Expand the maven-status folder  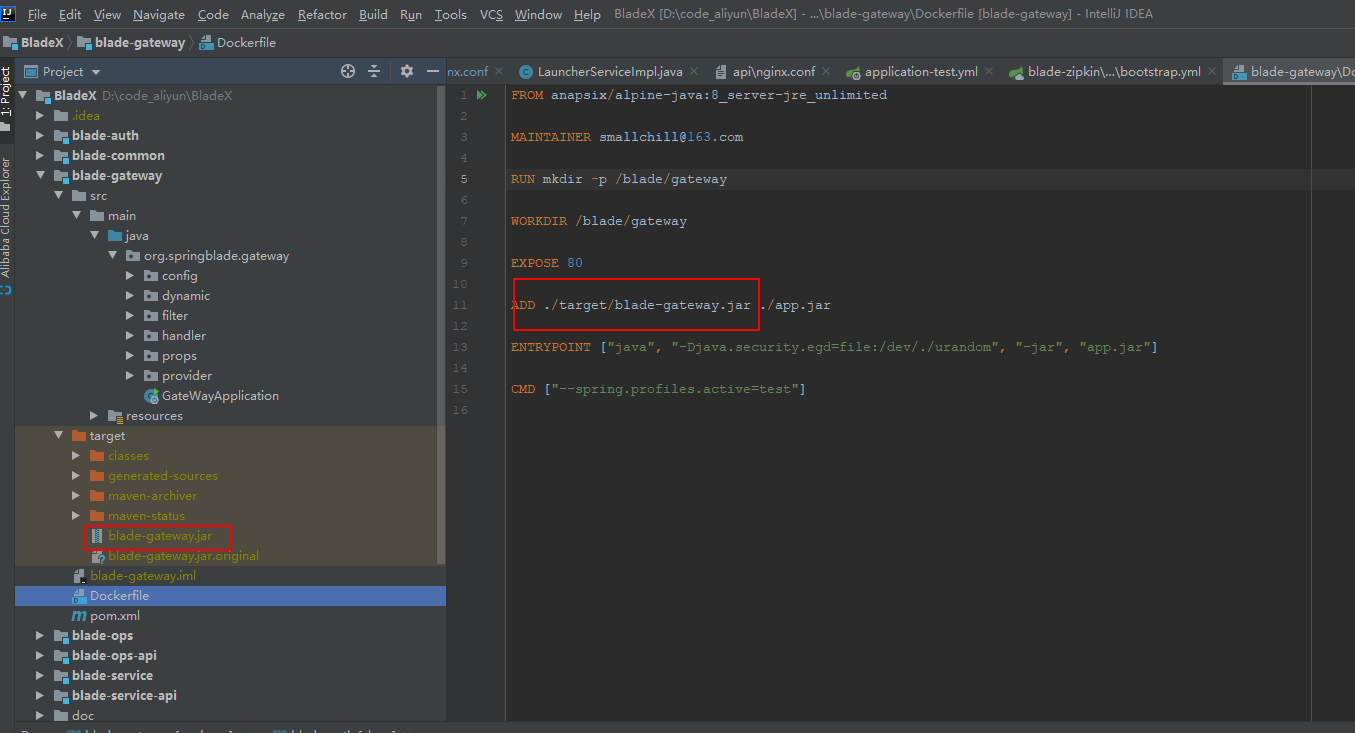(77, 516)
